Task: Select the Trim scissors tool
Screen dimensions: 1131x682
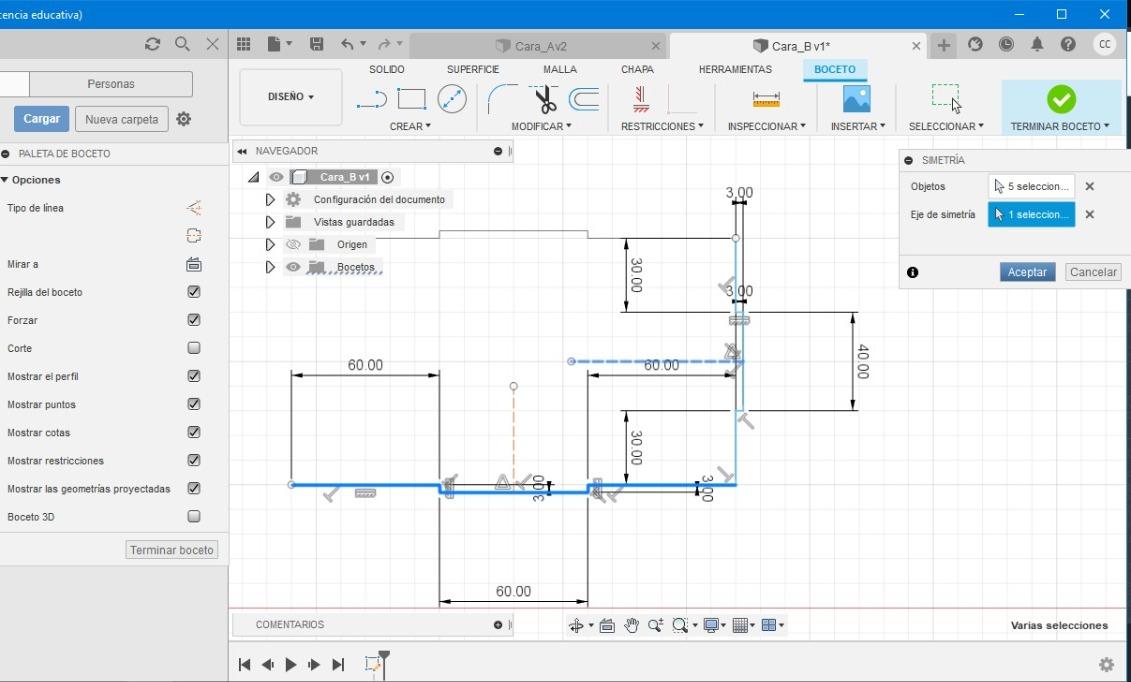Action: pos(545,99)
